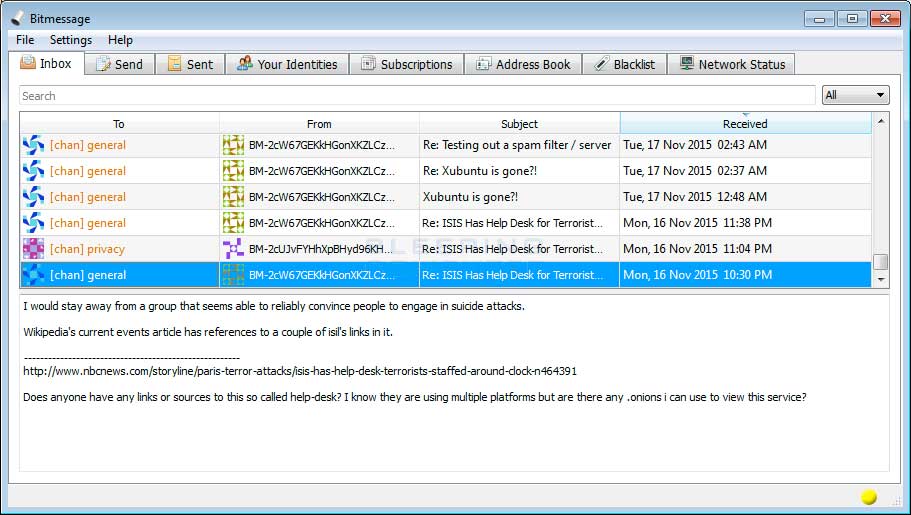
Task: Click purple sender identicon of BM-2cUJvFYHhXpBHyd96KH
Action: coord(233,249)
